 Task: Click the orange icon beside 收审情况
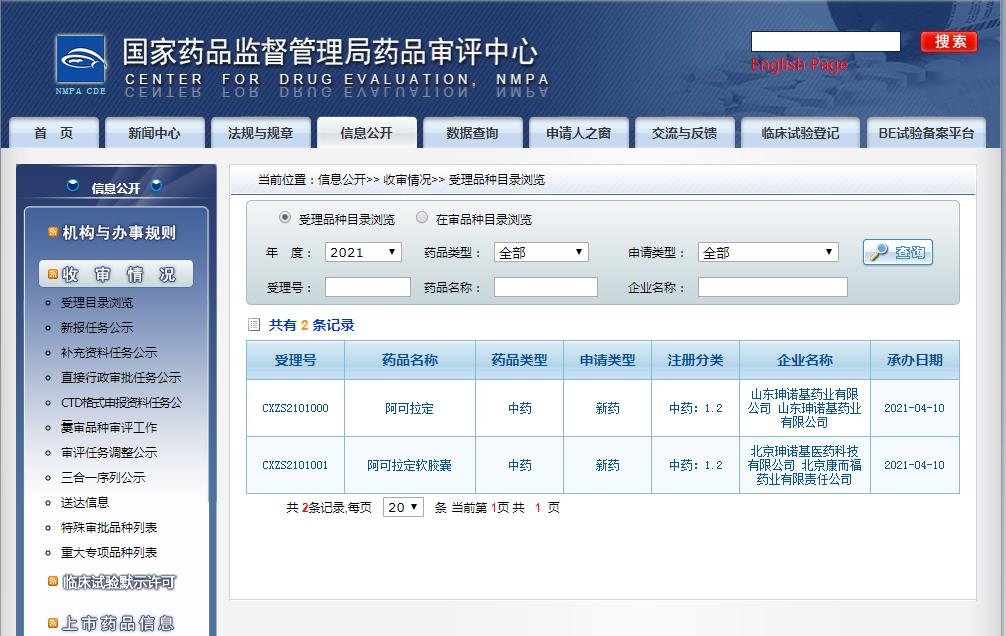click(x=53, y=275)
